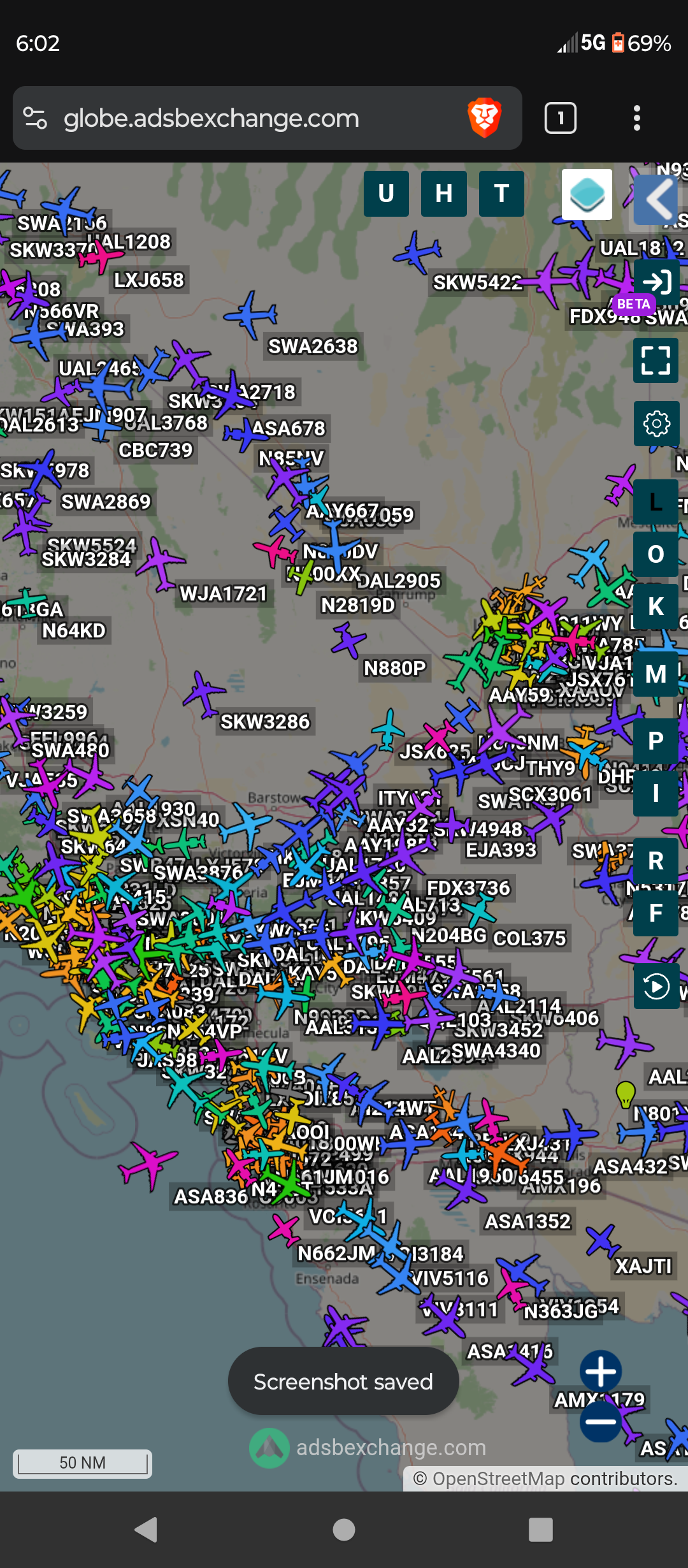Click blue aircraft icon left of XAJTI

[x=601, y=1239]
